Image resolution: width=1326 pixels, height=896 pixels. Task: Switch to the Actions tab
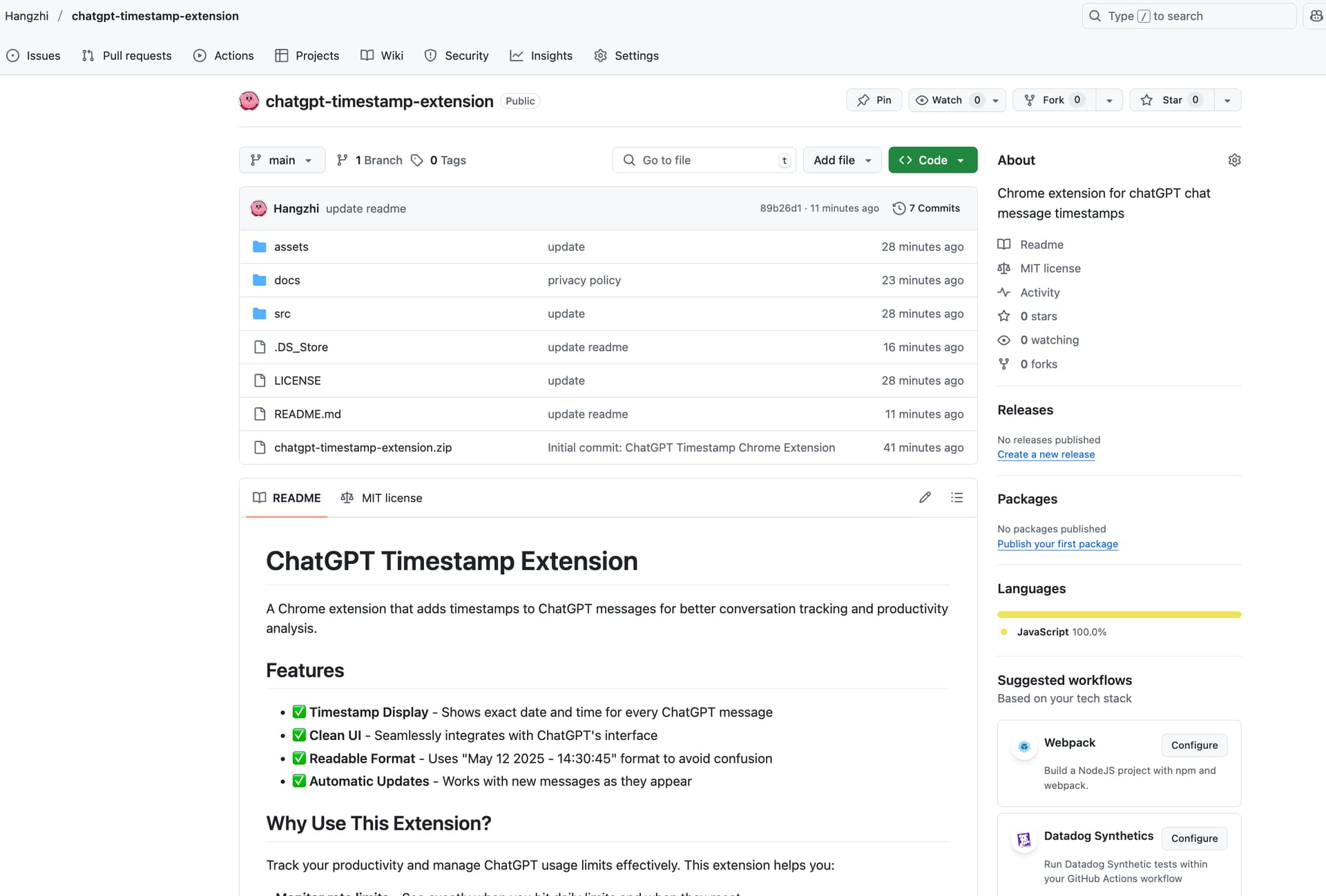[x=224, y=56]
